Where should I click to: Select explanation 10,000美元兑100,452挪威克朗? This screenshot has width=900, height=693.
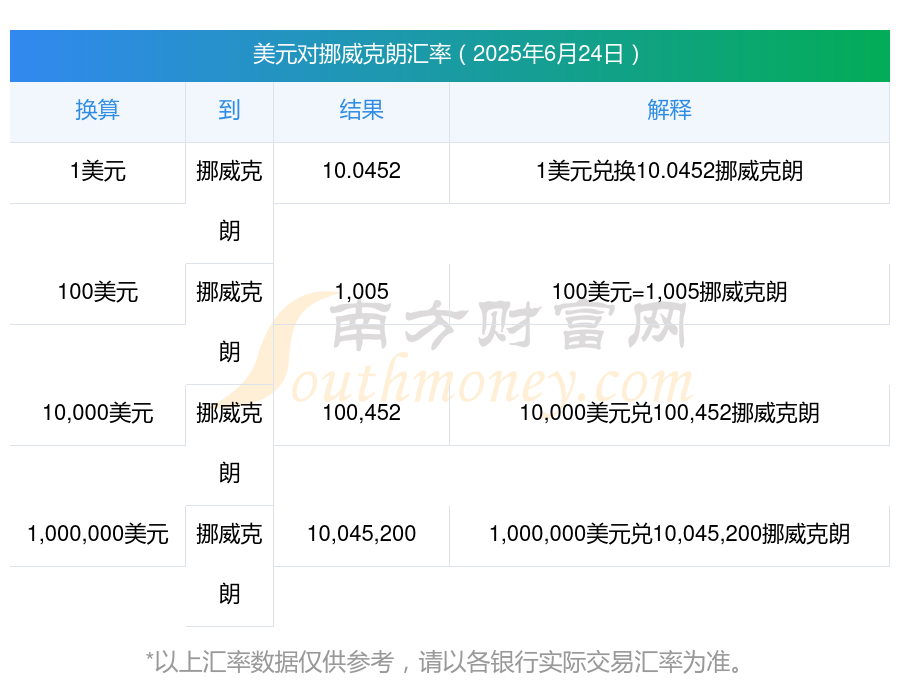(669, 413)
